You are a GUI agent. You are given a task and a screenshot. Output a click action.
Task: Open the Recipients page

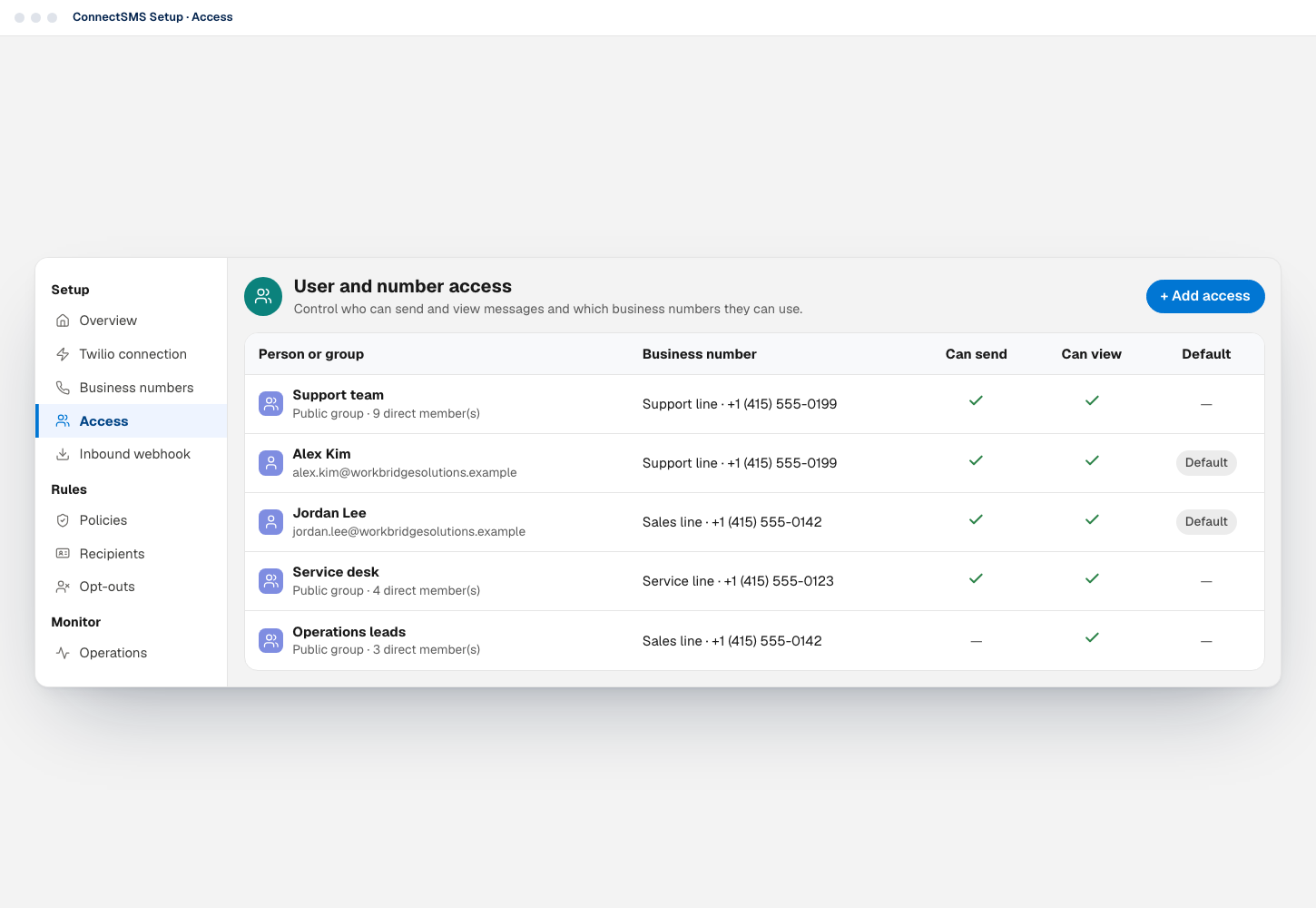tap(131, 554)
